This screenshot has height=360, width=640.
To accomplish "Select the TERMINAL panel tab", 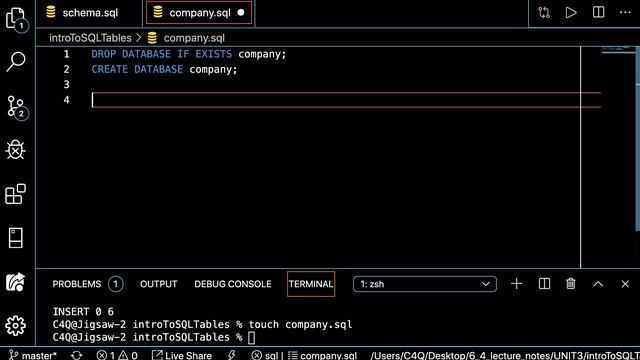I will point(311,284).
